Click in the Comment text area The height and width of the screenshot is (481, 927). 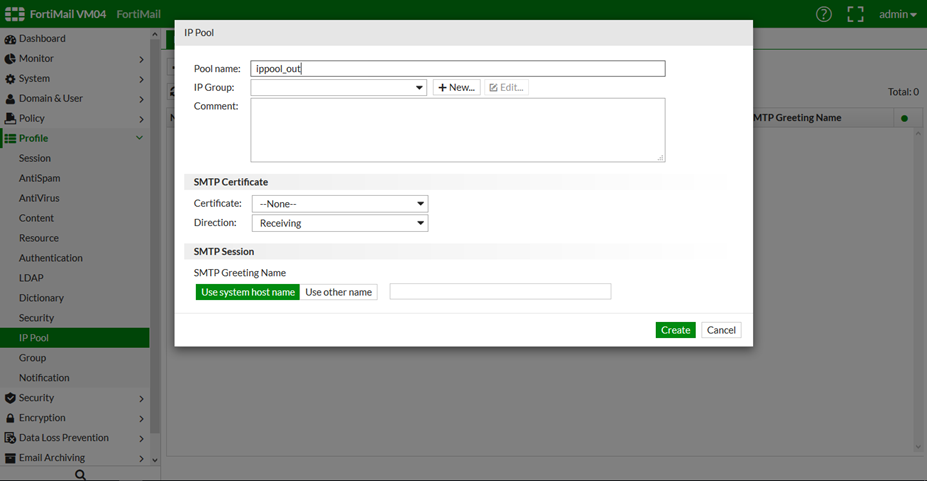457,130
